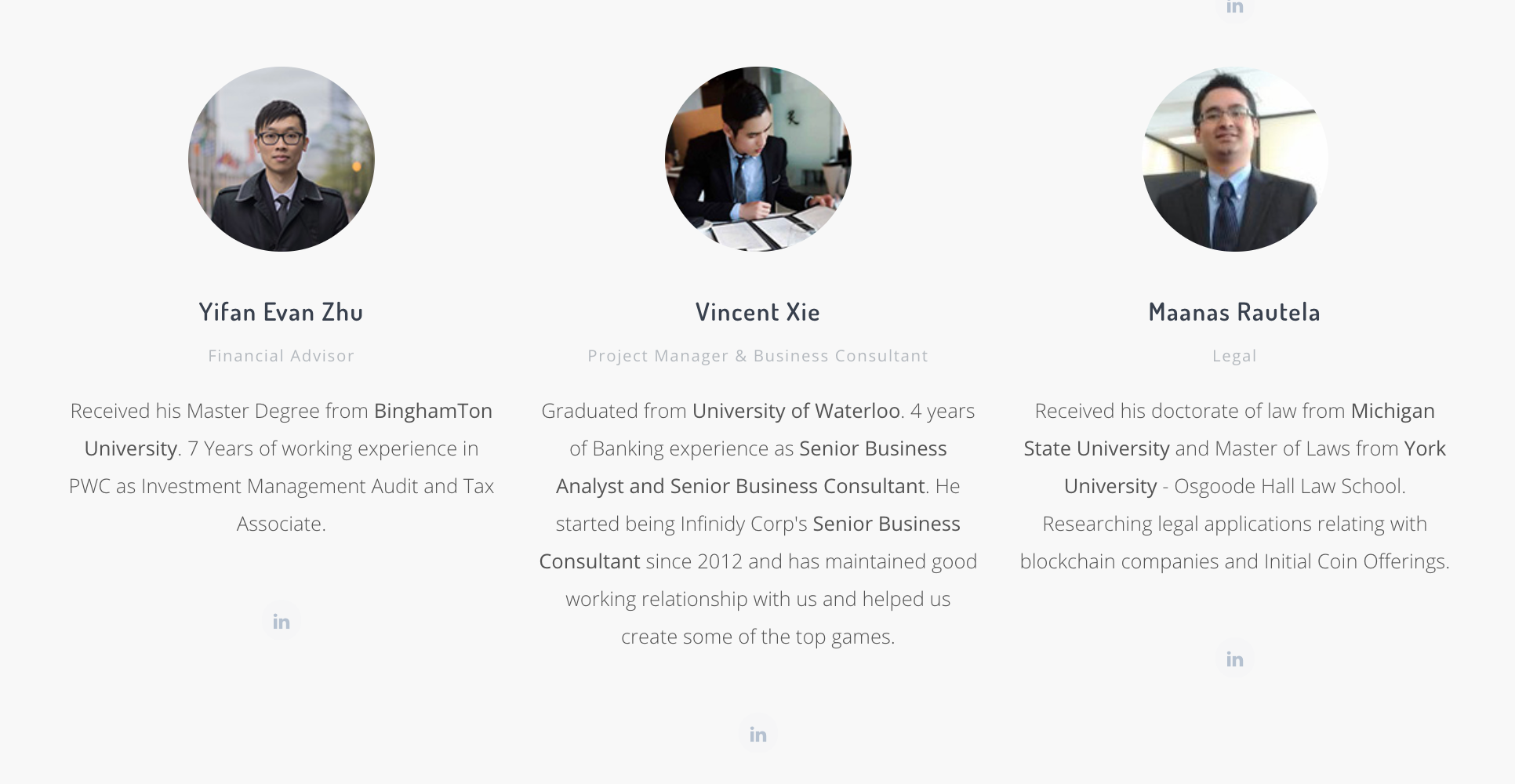Click the bold word Michigan
1515x784 pixels.
tap(1393, 411)
